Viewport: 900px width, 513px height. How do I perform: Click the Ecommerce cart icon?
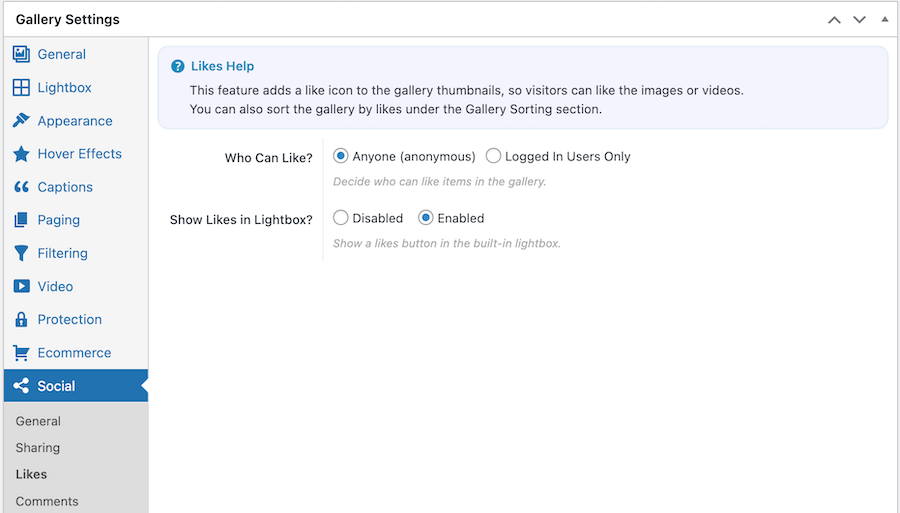21,352
